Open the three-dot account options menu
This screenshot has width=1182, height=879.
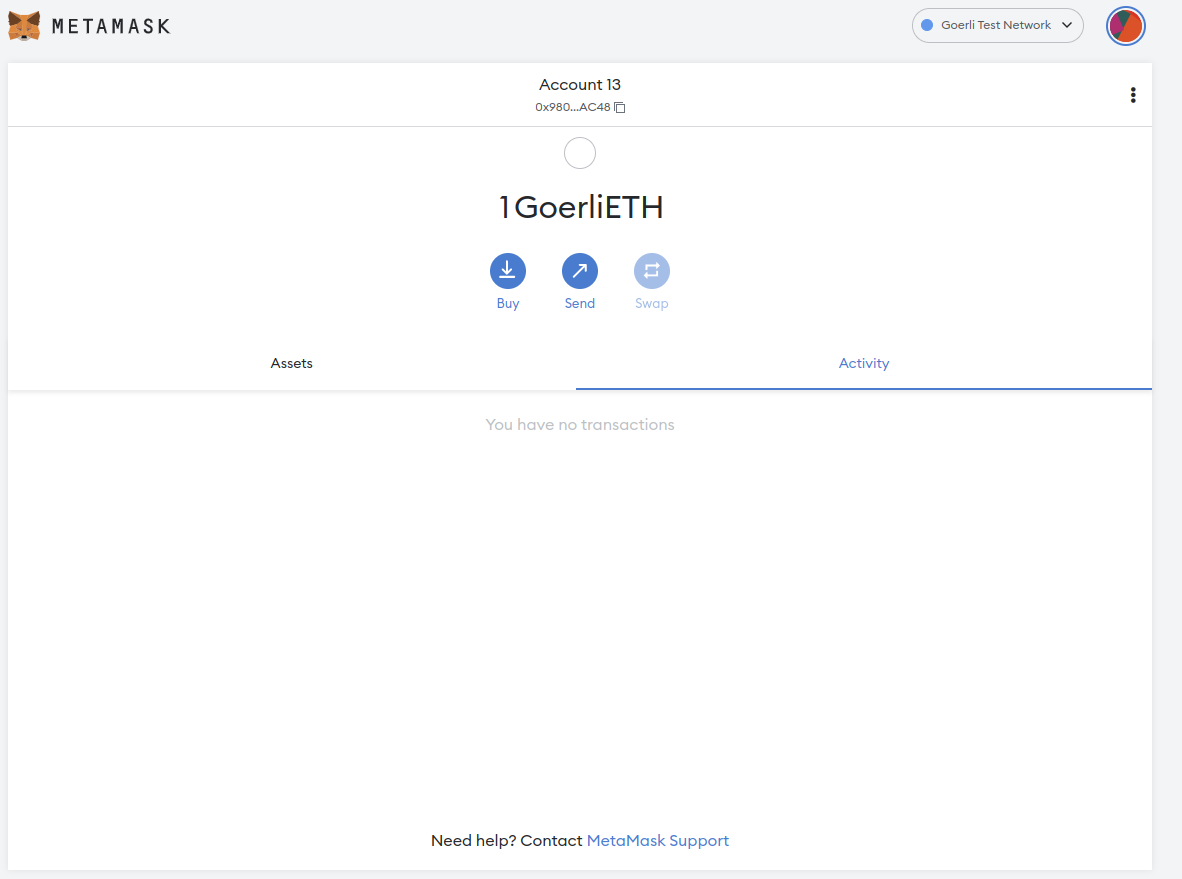click(1132, 95)
